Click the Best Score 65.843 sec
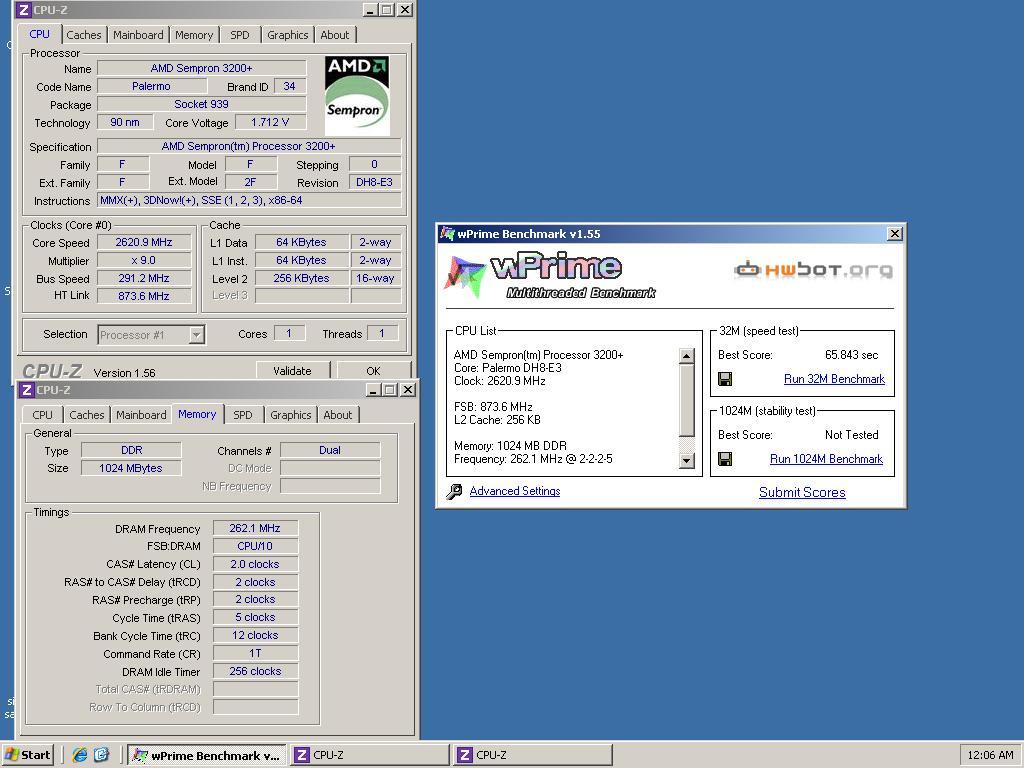 (x=851, y=355)
